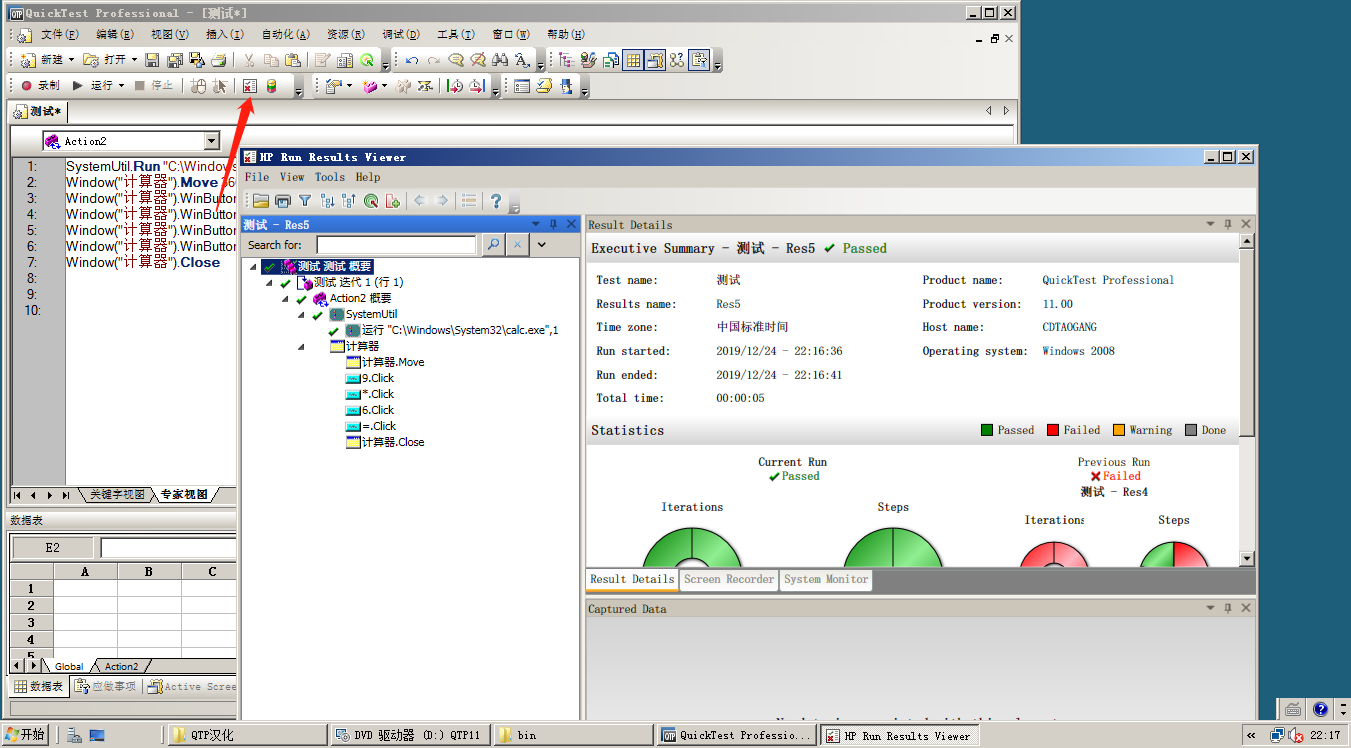This screenshot has height=748, width=1351.
Task: Open the 资源(R) menu in QuickTest
Action: [346, 34]
